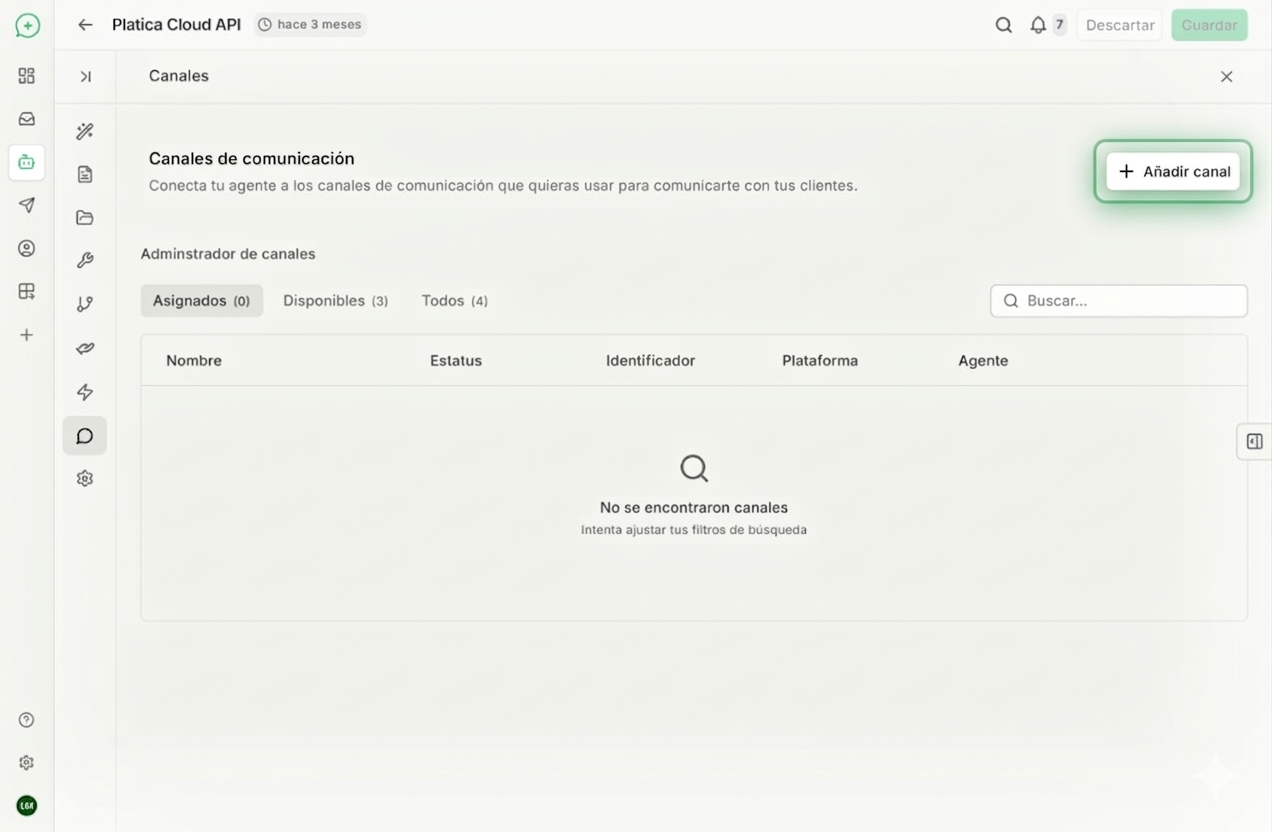Open the help question mark icon
The height and width of the screenshot is (832, 1272).
(x=27, y=720)
